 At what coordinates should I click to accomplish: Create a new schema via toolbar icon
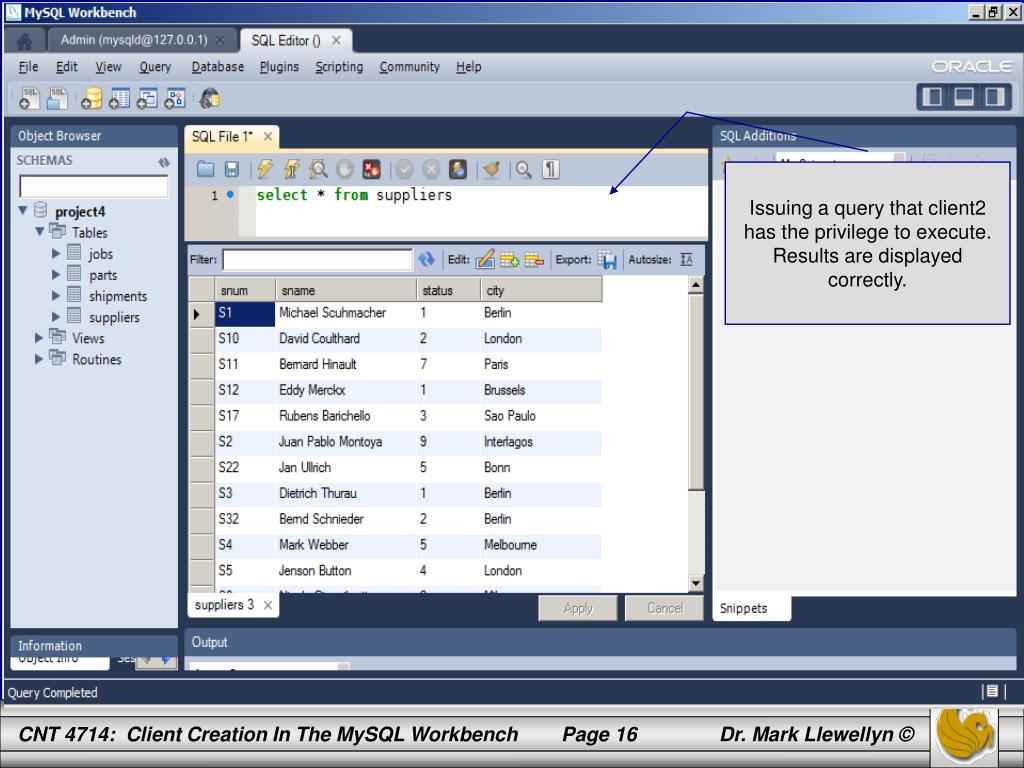[91, 99]
